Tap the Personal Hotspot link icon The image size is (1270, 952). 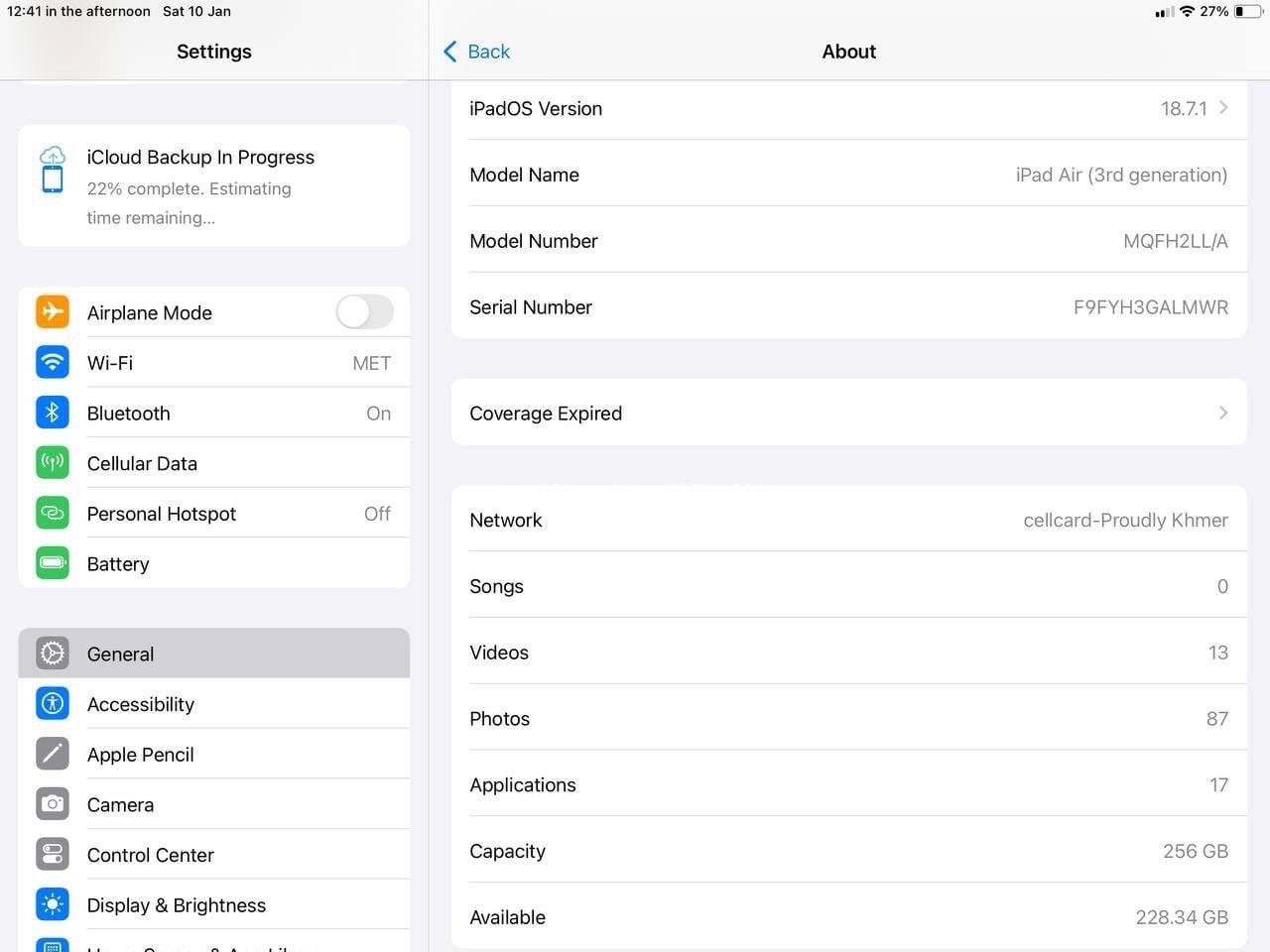click(53, 514)
